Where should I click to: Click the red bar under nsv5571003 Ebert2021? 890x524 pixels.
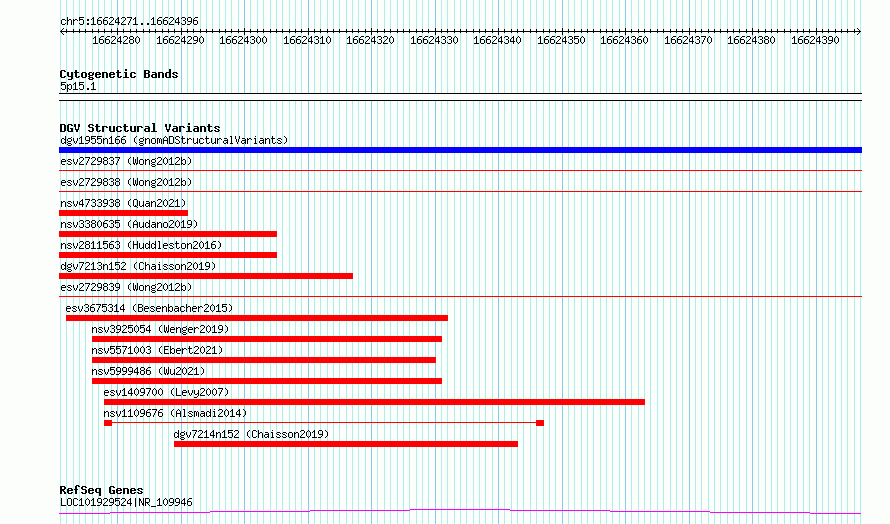[x=264, y=360]
